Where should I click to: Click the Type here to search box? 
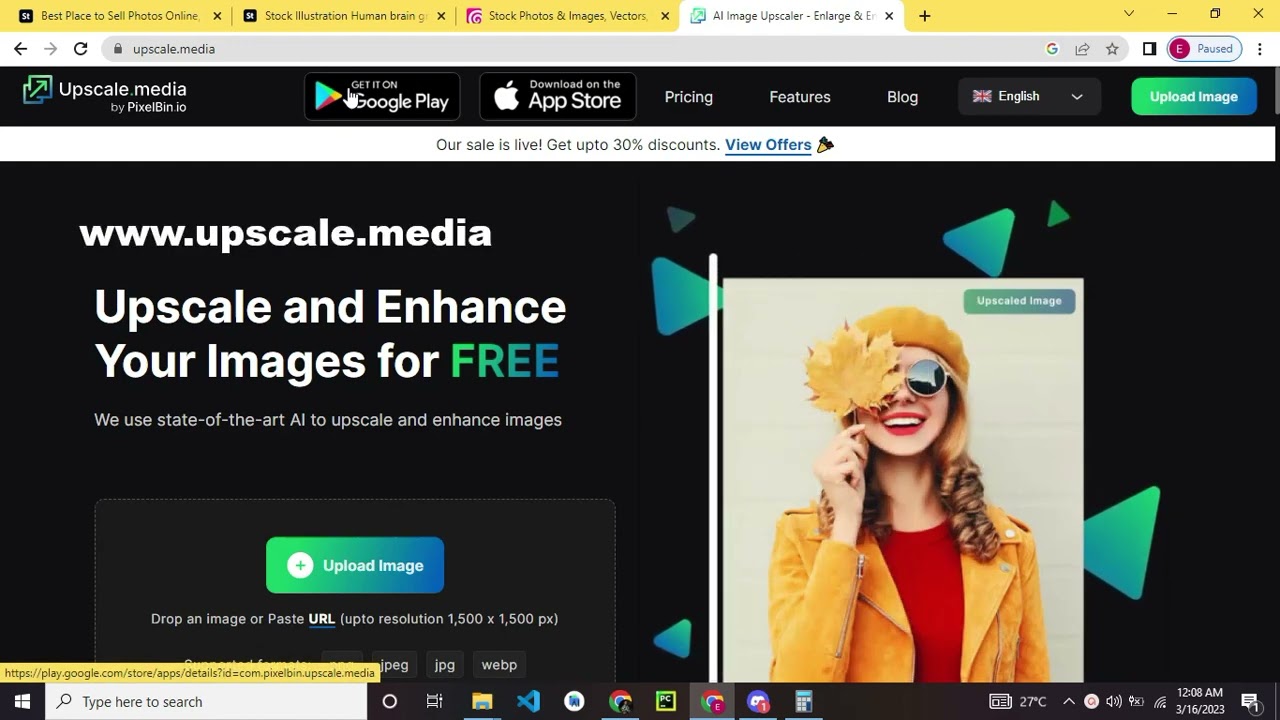point(204,702)
